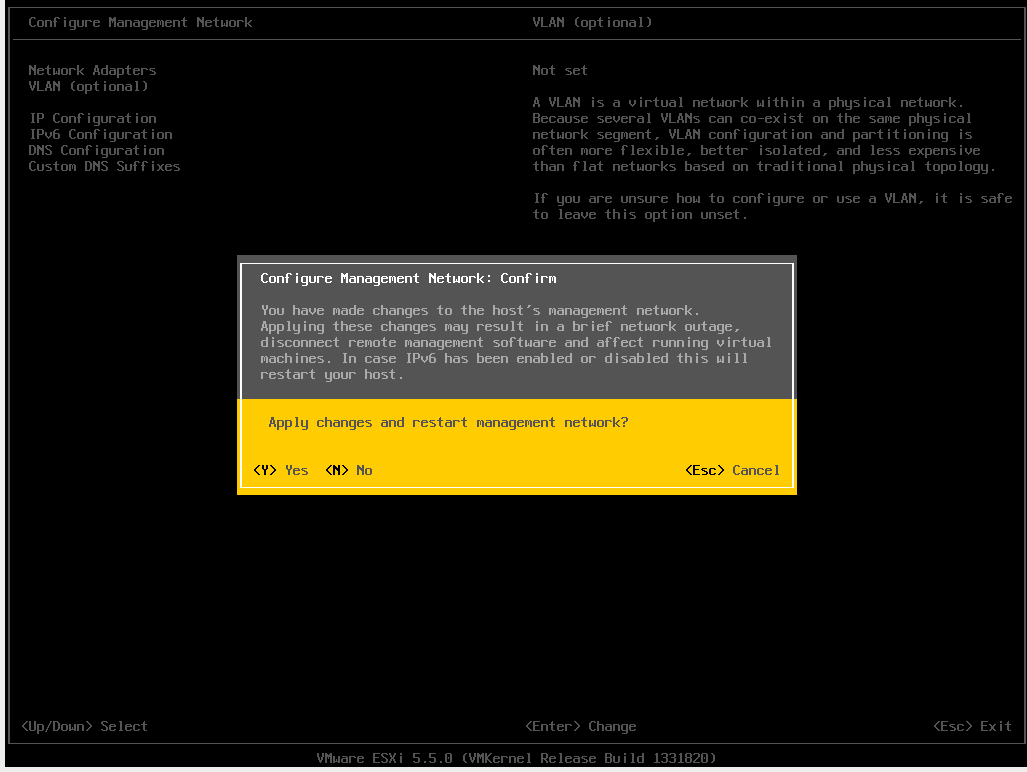Viewport: 1027px width, 772px height.
Task: Click the Enter Change hint at bottom
Action: click(x=580, y=726)
